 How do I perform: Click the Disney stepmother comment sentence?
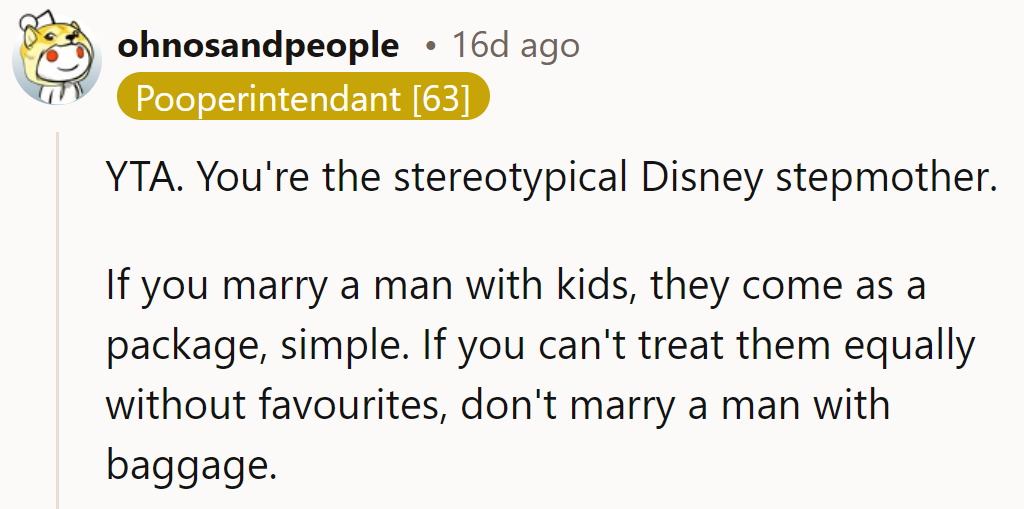[x=552, y=178]
